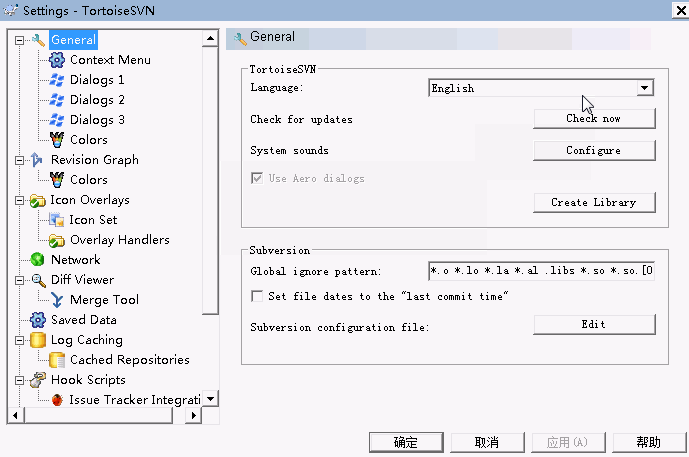The height and width of the screenshot is (457, 689).
Task: Click the Icon Set icon
Action: point(57,220)
